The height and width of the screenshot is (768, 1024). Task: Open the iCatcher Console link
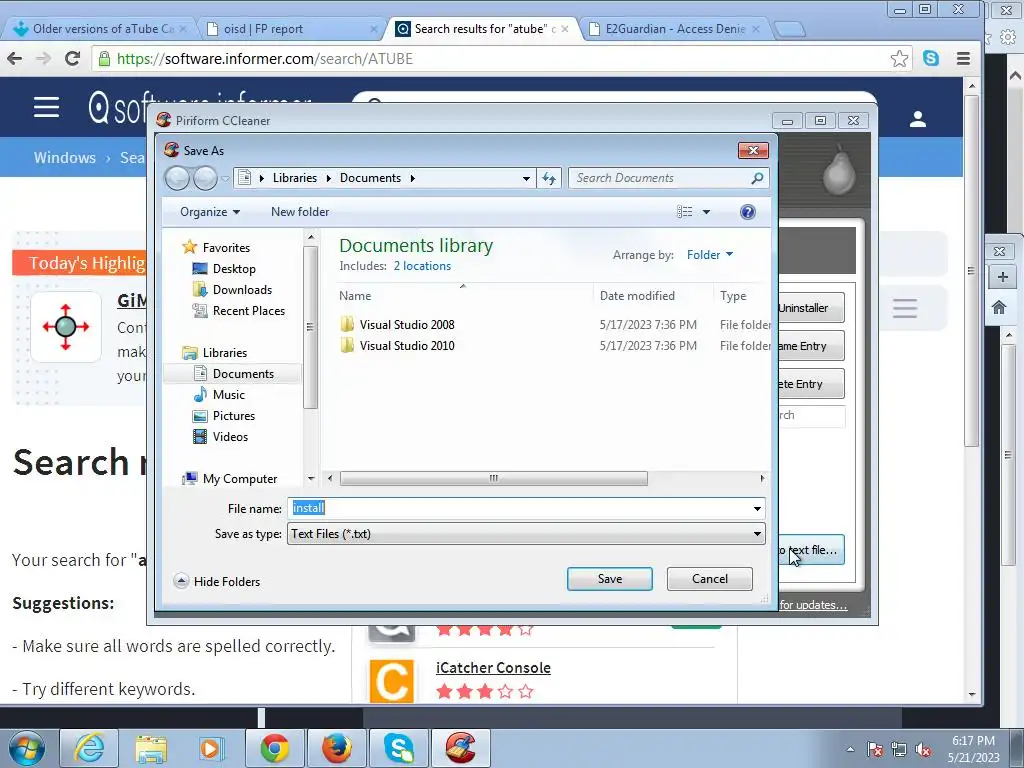click(x=493, y=667)
